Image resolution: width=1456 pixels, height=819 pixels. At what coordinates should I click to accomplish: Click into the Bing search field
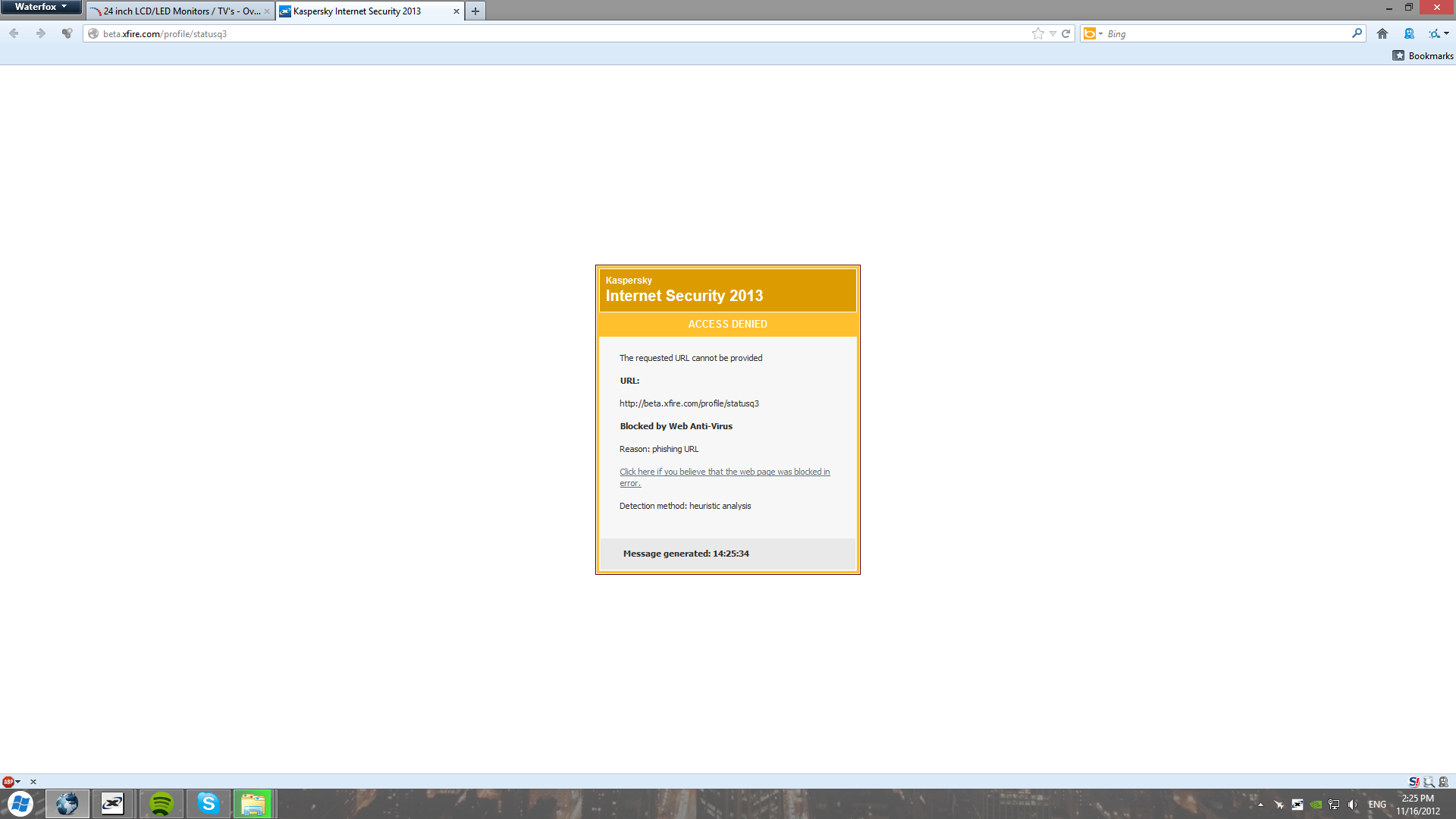click(x=1227, y=33)
